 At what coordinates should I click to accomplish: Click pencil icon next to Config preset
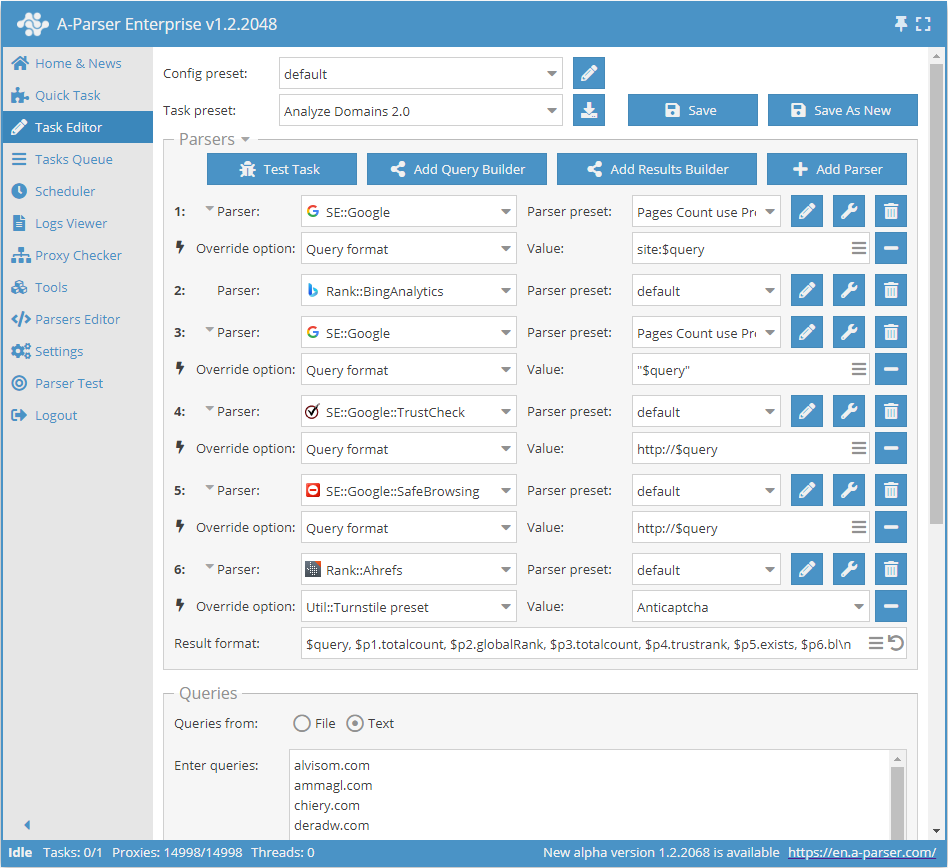tap(589, 73)
